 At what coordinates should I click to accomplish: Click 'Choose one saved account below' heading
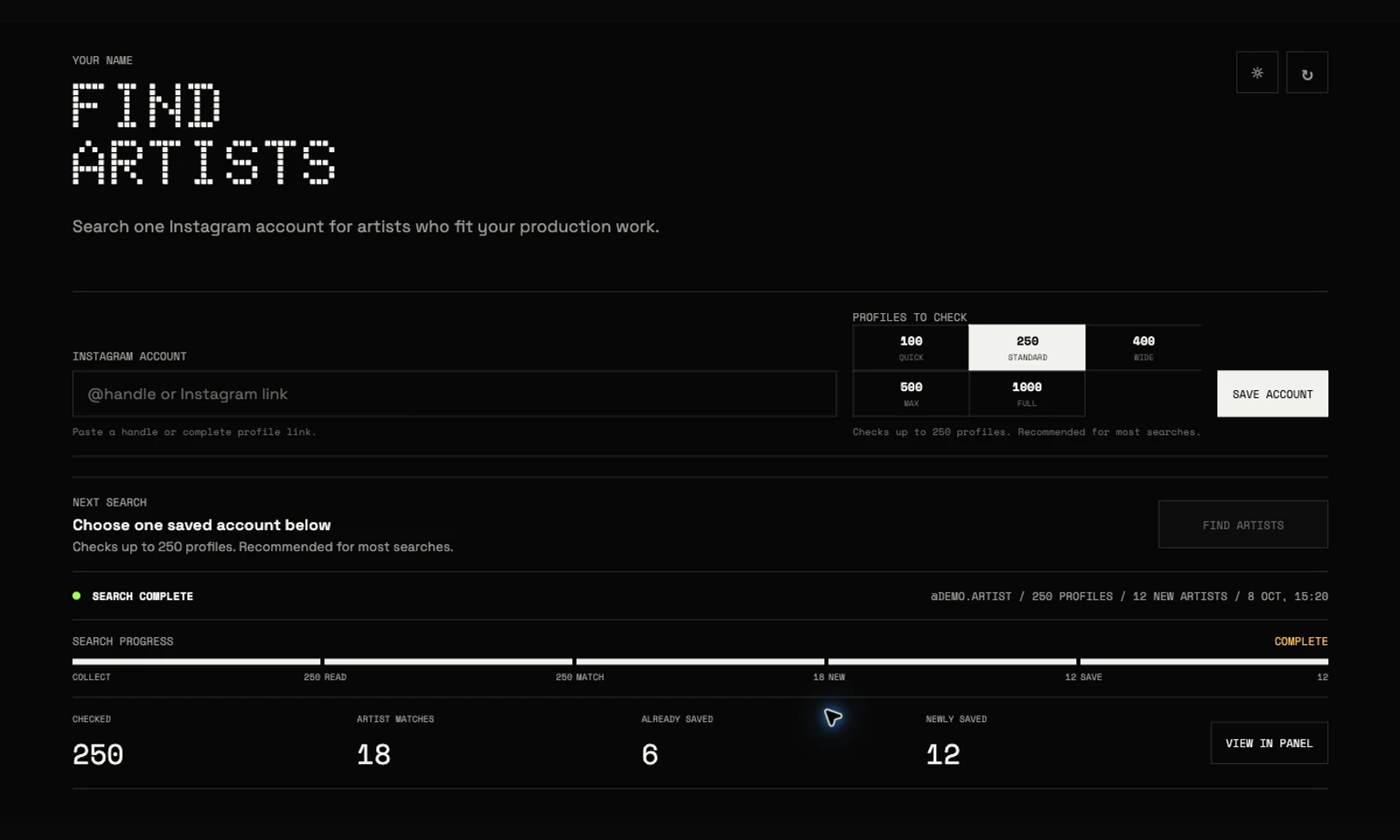coord(201,525)
